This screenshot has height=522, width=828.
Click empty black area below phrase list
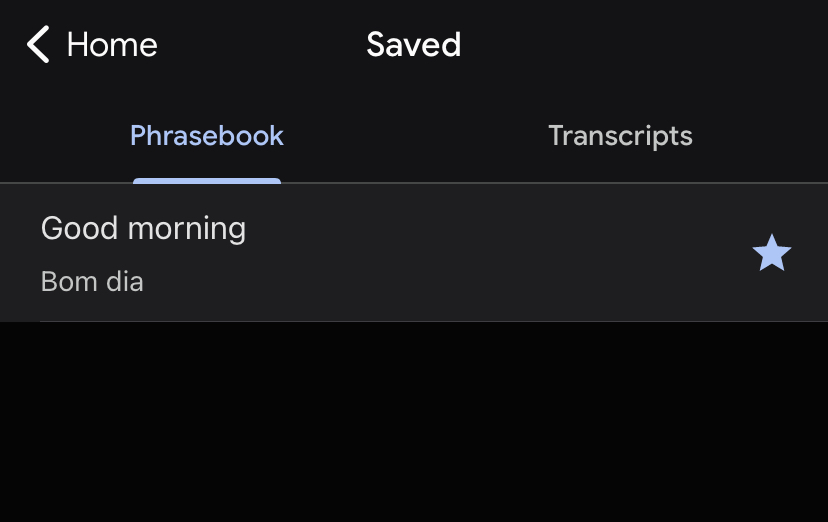(x=414, y=420)
